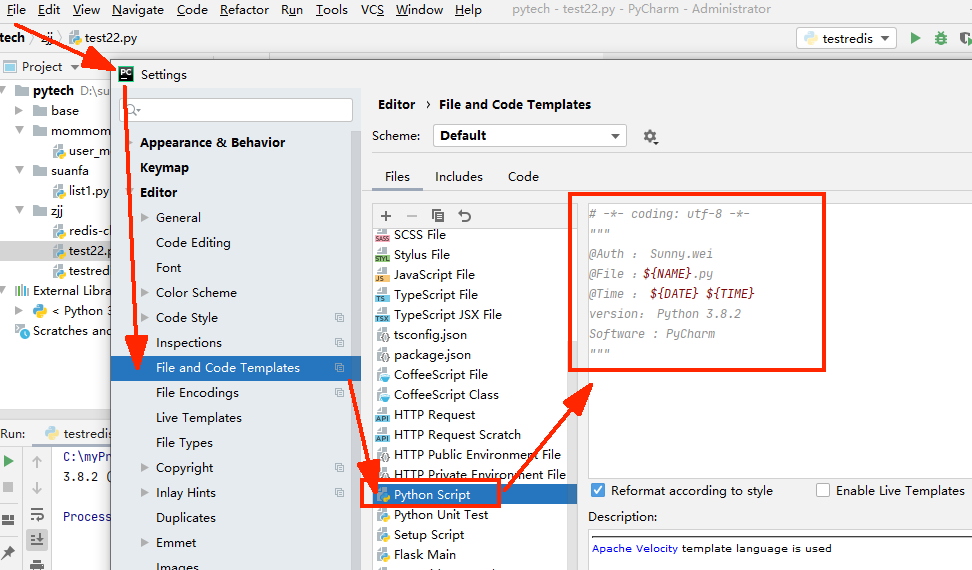Toggle Reformat according to style checkbox

[x=598, y=491]
